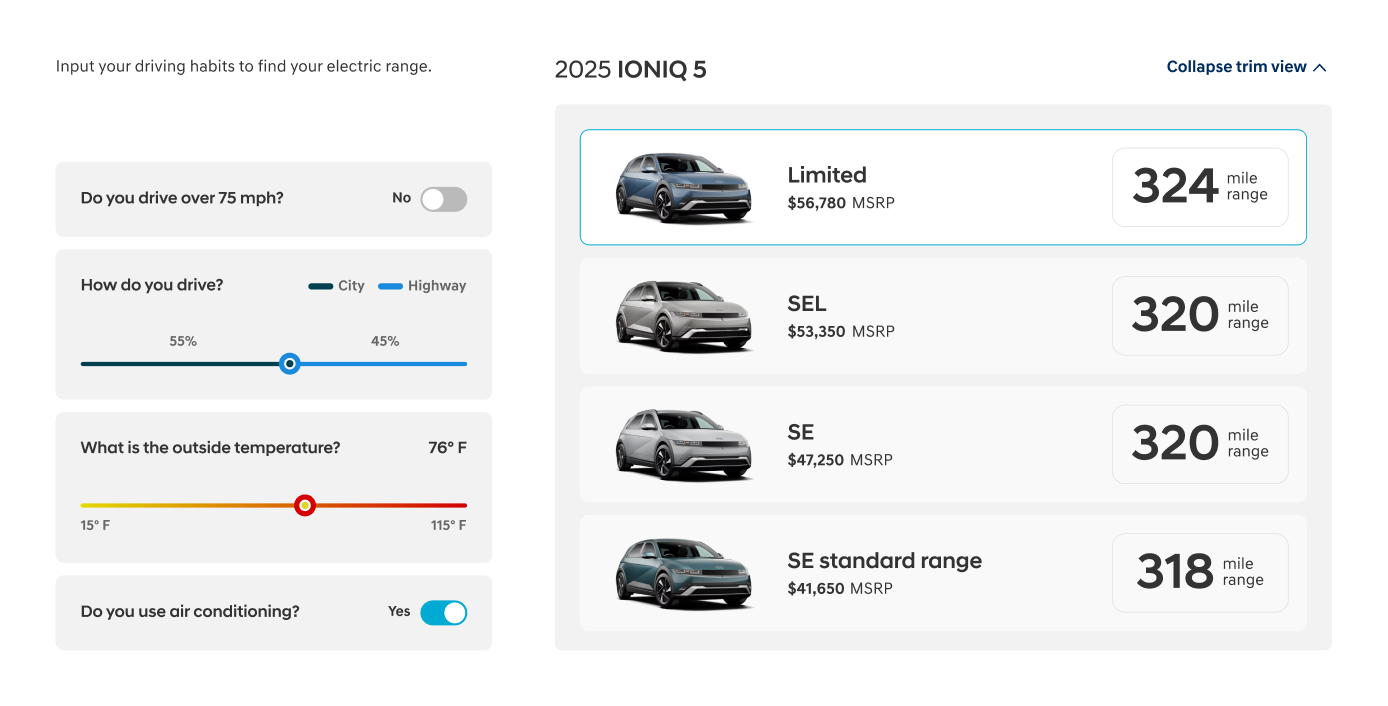The image size is (1388, 706).
Task: Click the chevron next to Collapse trim view
Action: click(x=1320, y=66)
